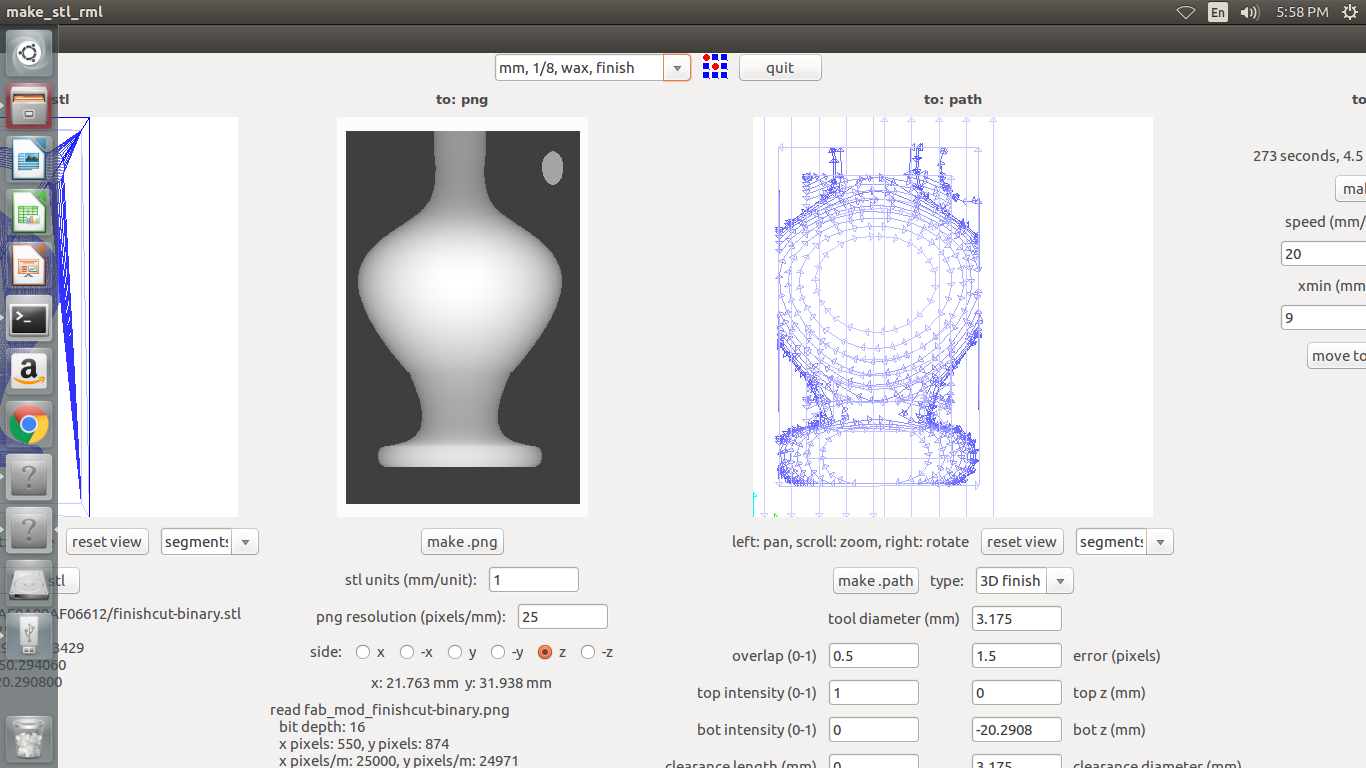Viewport: 1366px width, 768px height.
Task: Open the network indicator in the top bar
Action: (1186, 12)
